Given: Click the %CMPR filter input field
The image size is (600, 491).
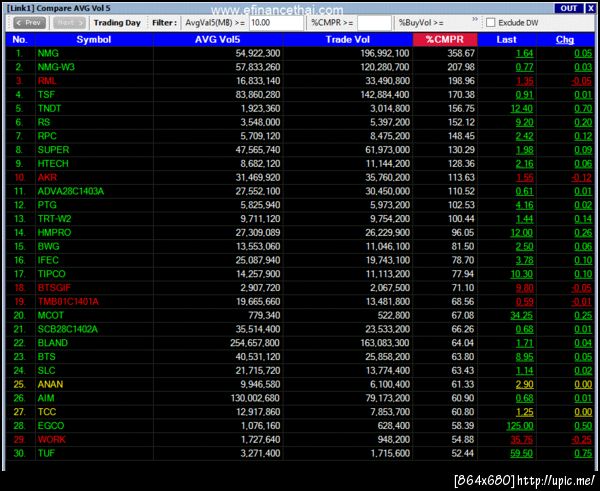Looking at the screenshot, I should click(x=374, y=23).
